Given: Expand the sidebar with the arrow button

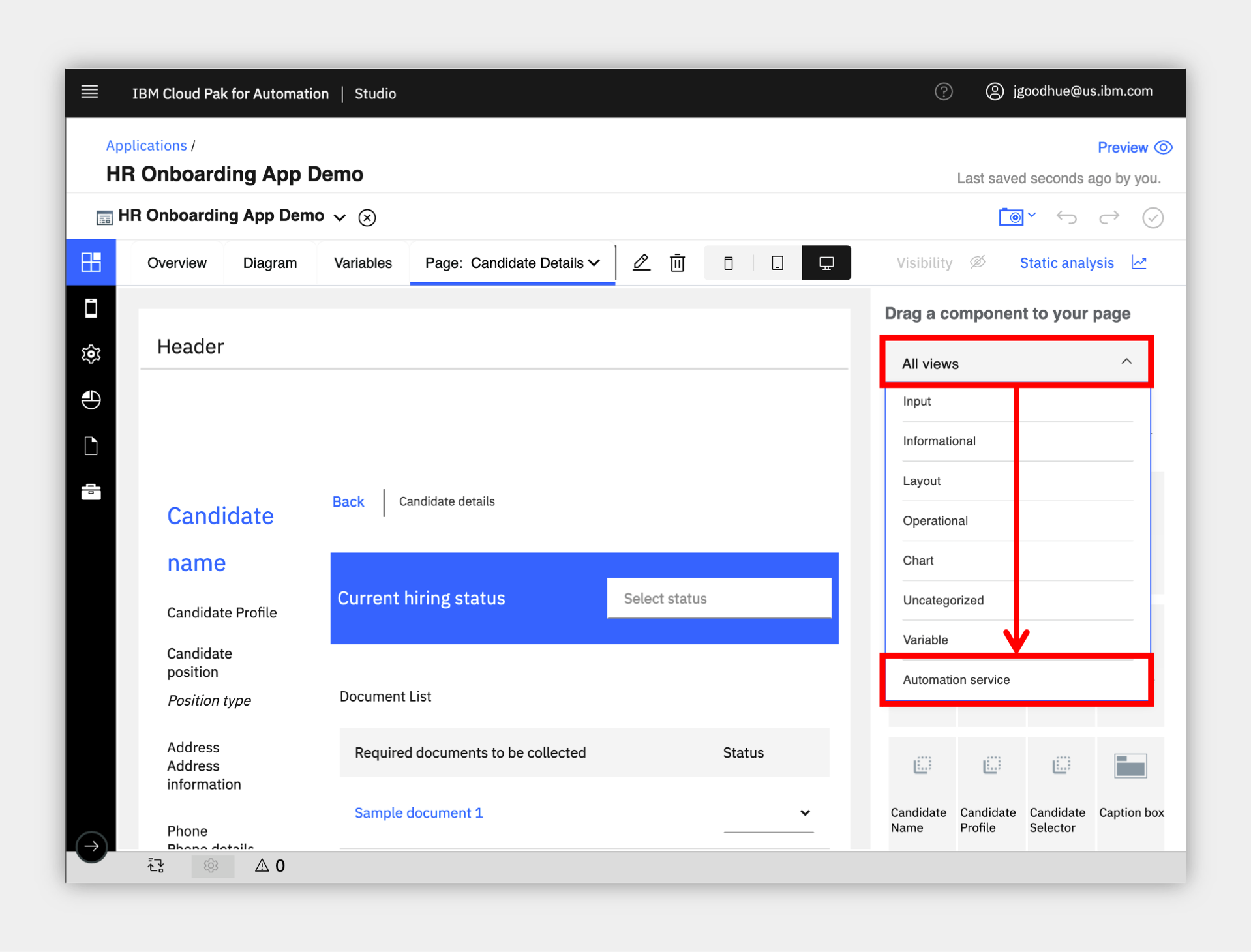Looking at the screenshot, I should coord(91,846).
